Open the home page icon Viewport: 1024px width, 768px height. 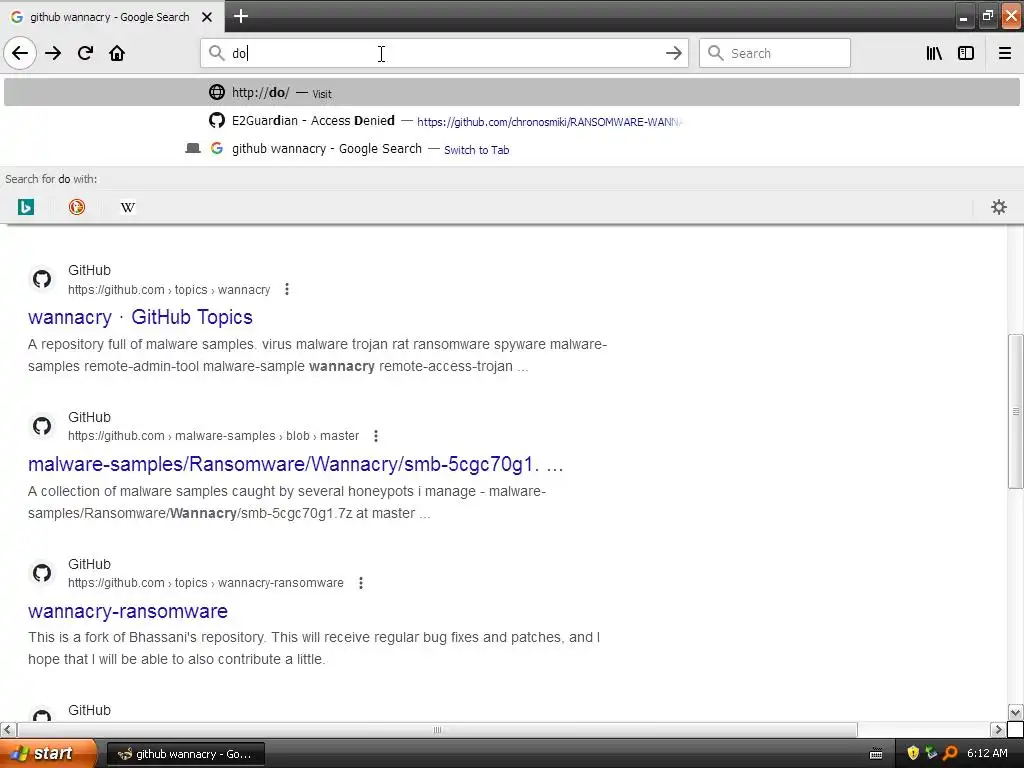[117, 53]
